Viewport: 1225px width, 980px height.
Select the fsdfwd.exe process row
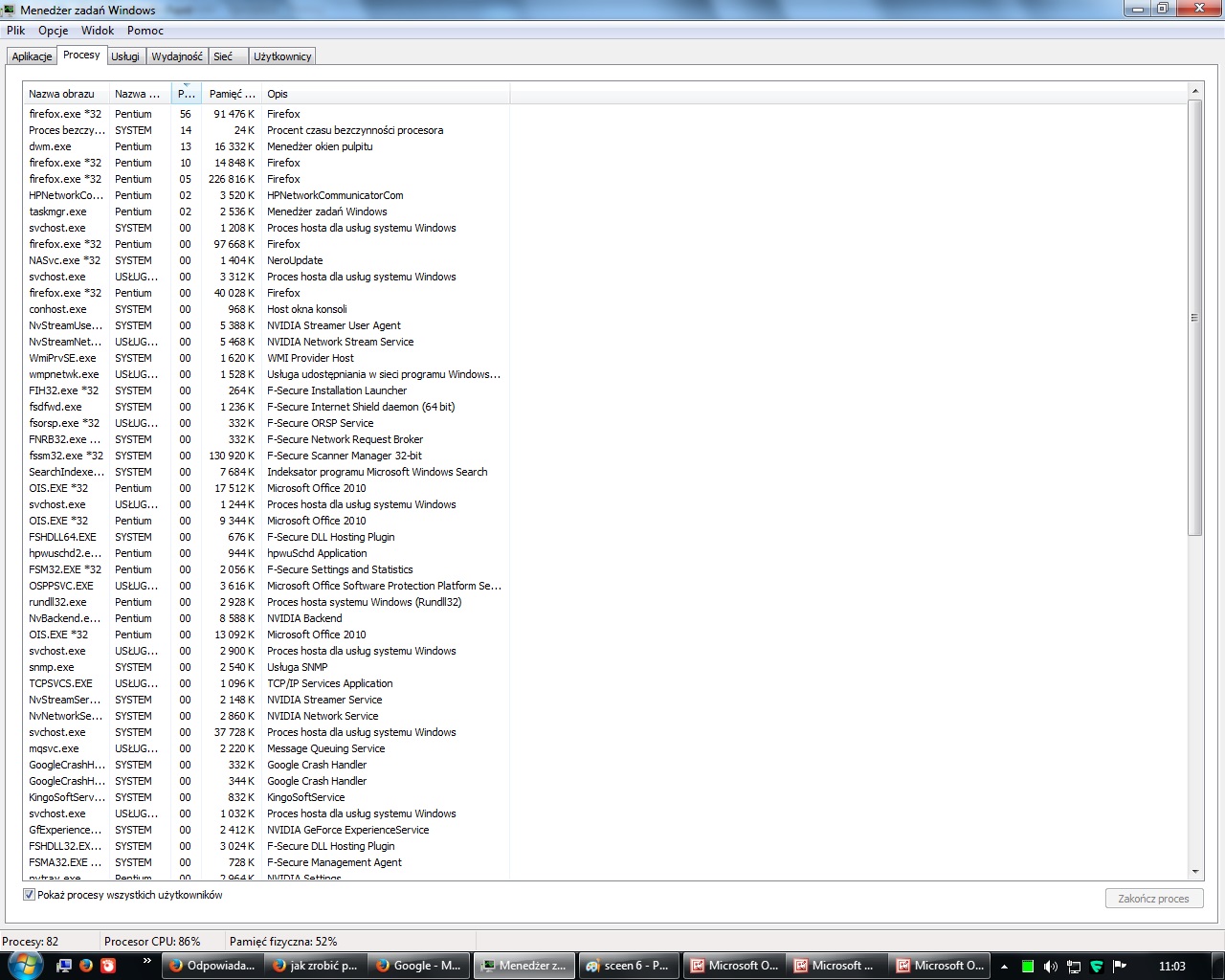(x=266, y=407)
